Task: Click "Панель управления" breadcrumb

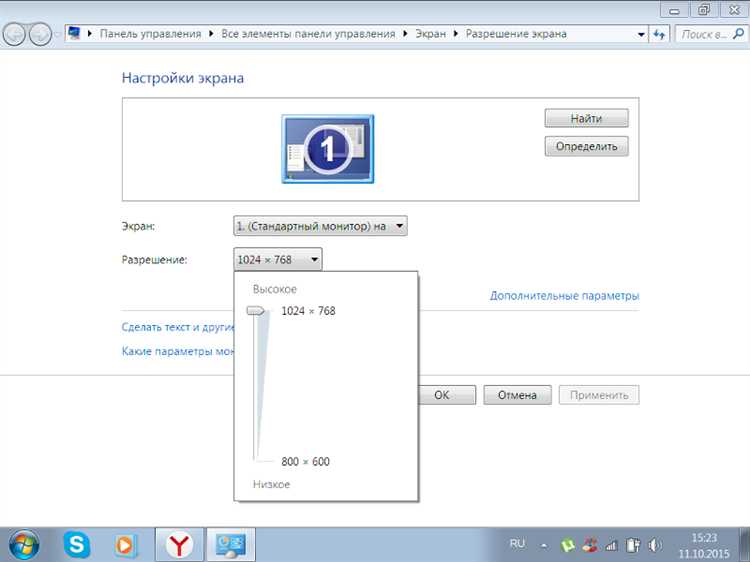Action: [150, 34]
